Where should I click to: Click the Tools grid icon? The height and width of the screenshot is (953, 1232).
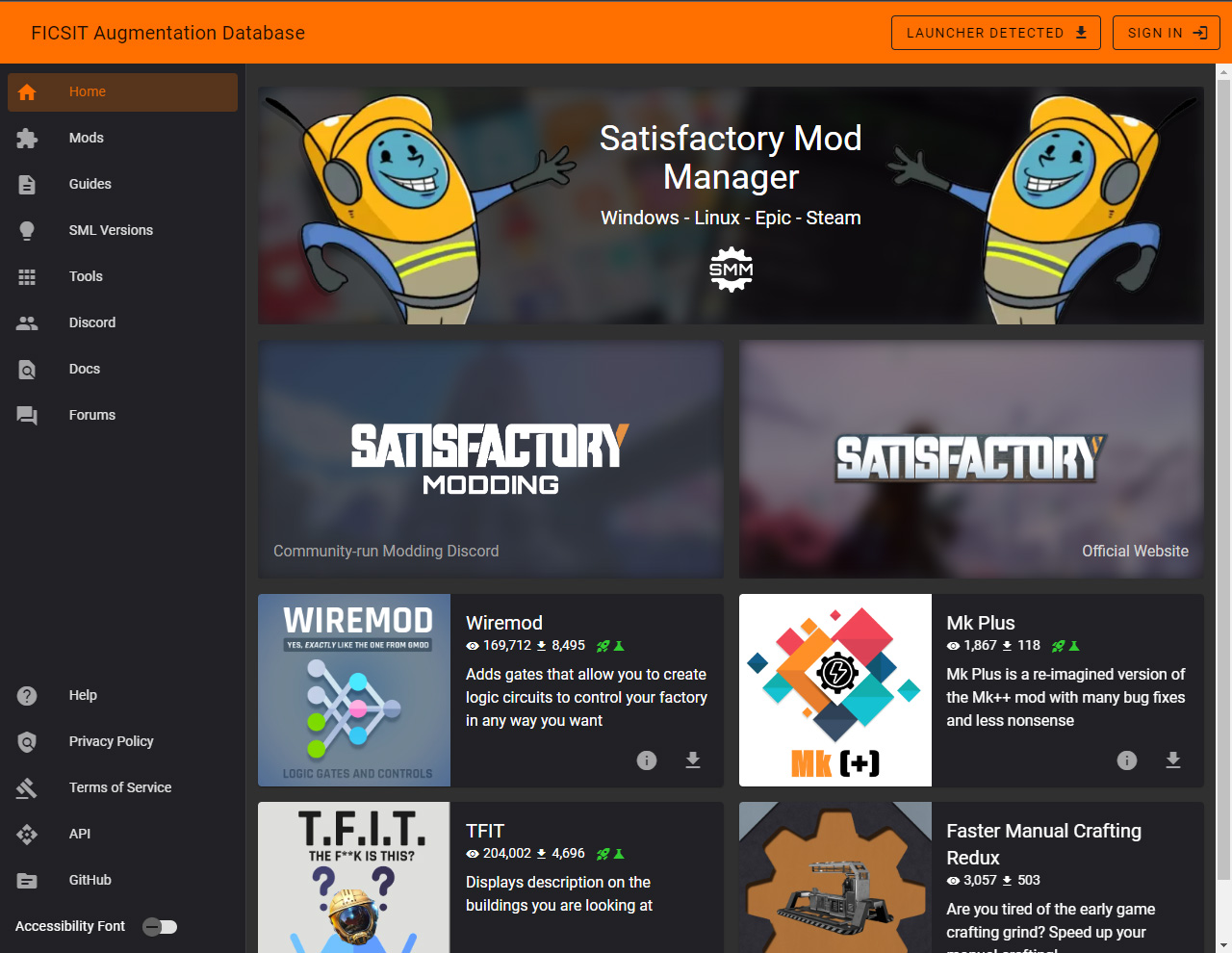point(27,277)
